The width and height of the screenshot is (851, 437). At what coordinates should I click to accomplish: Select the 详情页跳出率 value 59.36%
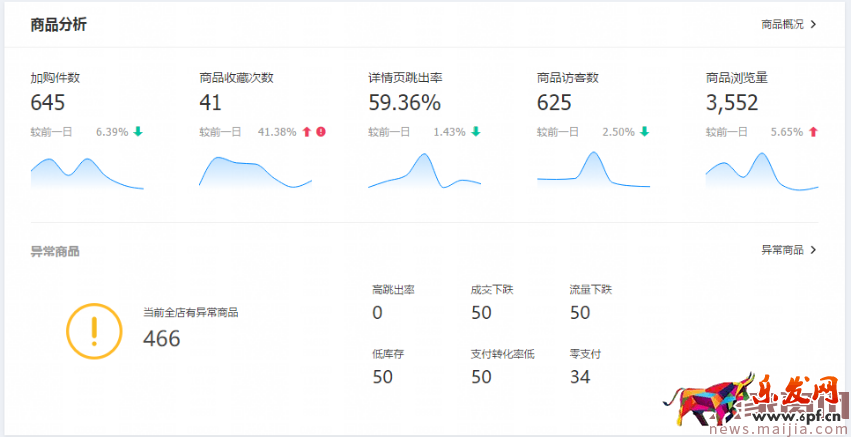click(404, 103)
